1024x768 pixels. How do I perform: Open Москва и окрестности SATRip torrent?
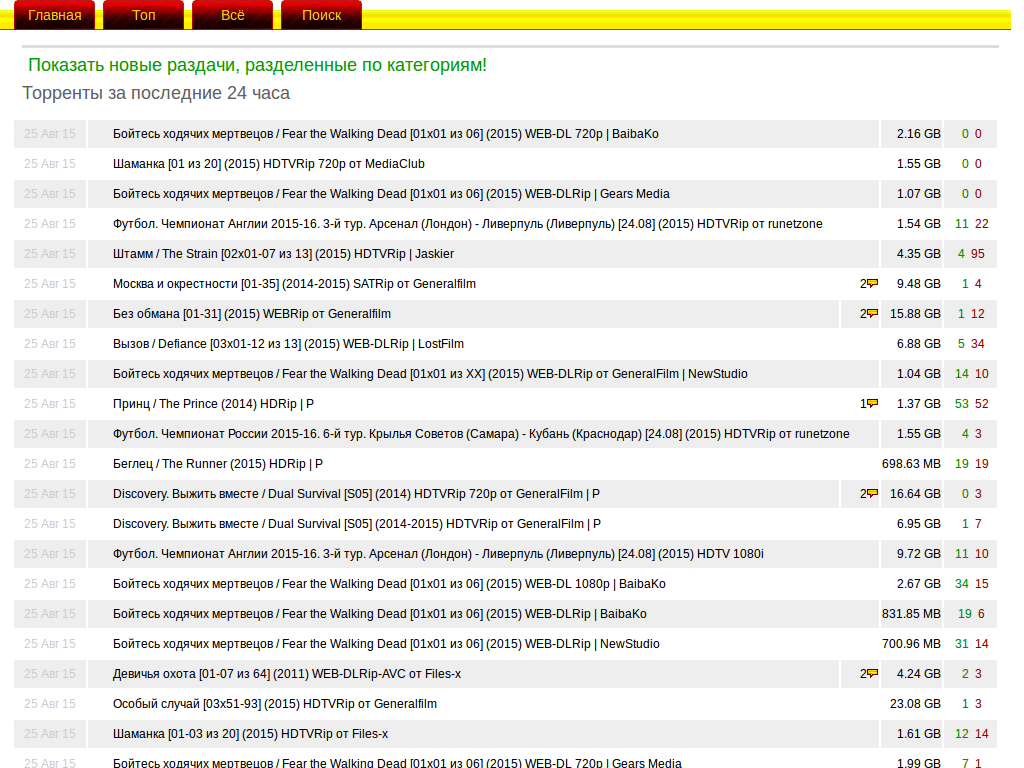coord(295,284)
